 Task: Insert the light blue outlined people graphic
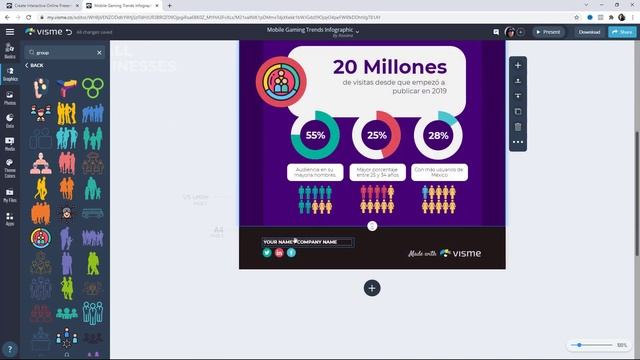(93, 313)
